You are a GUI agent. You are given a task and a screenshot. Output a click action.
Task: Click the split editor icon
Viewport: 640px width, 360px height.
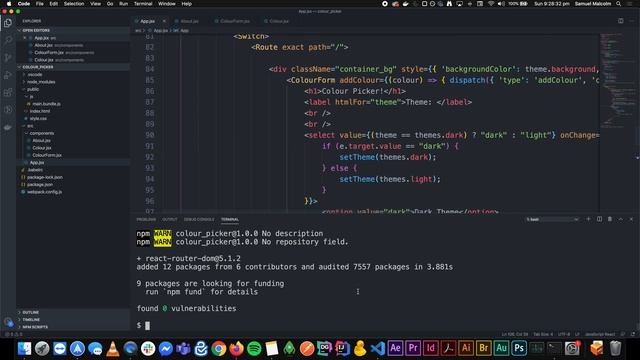pyautogui.click(x=620, y=21)
